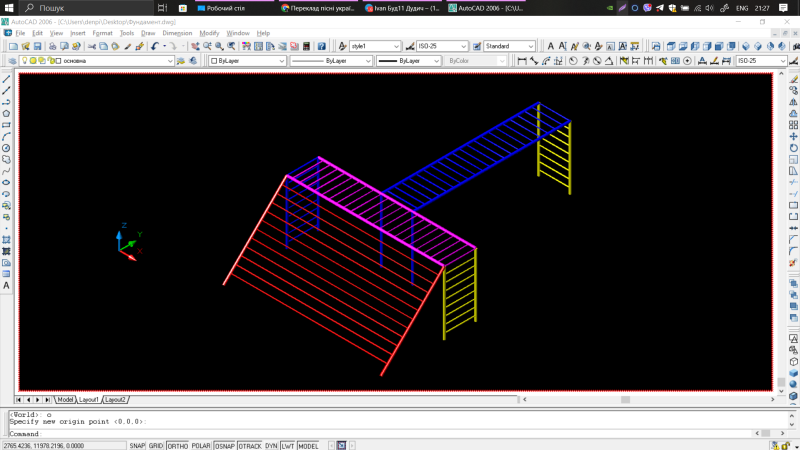Select the multiline Text tool 'A'

pyautogui.click(x=6, y=285)
